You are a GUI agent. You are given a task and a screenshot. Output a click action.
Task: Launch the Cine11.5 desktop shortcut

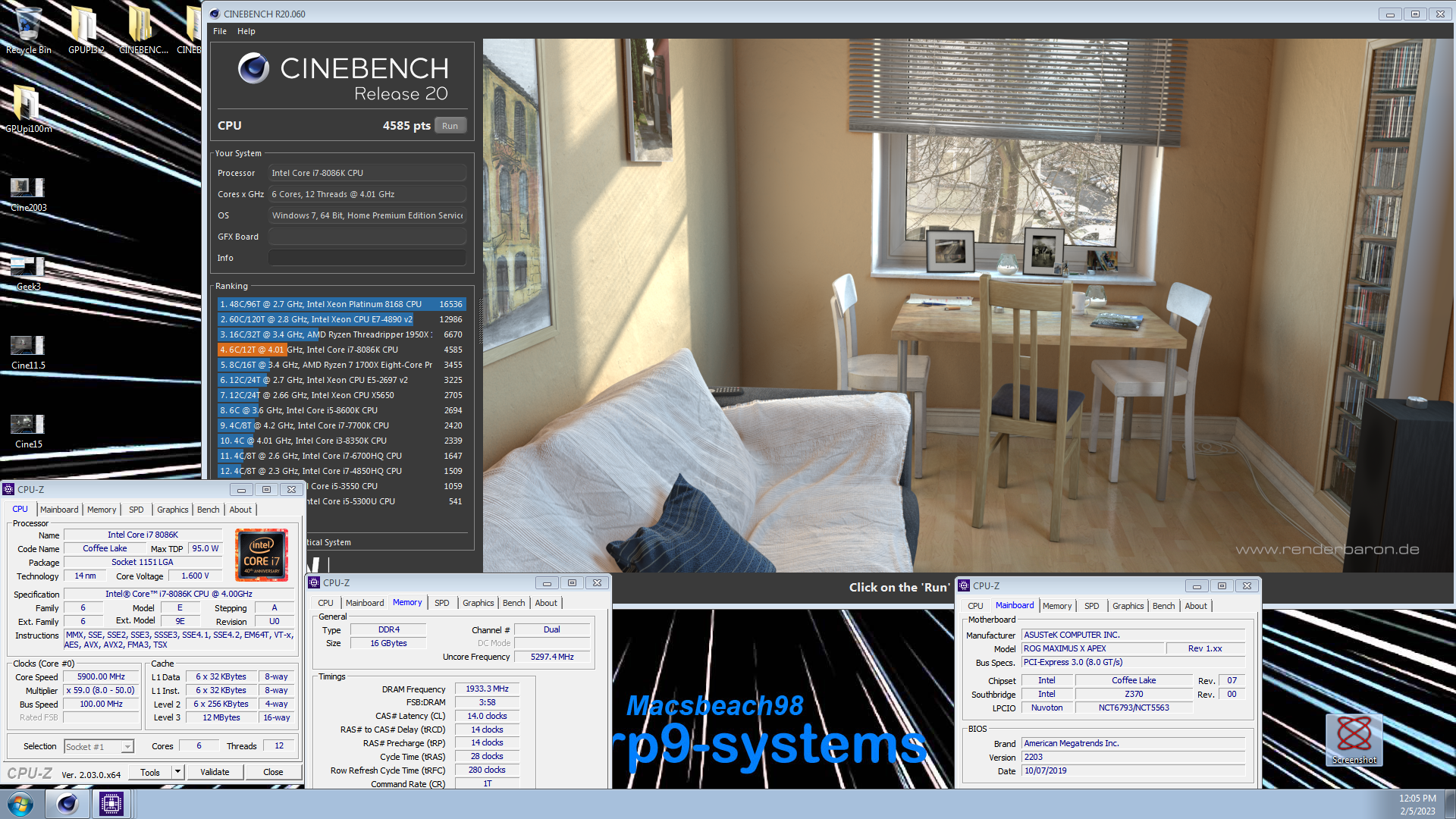pos(28,353)
